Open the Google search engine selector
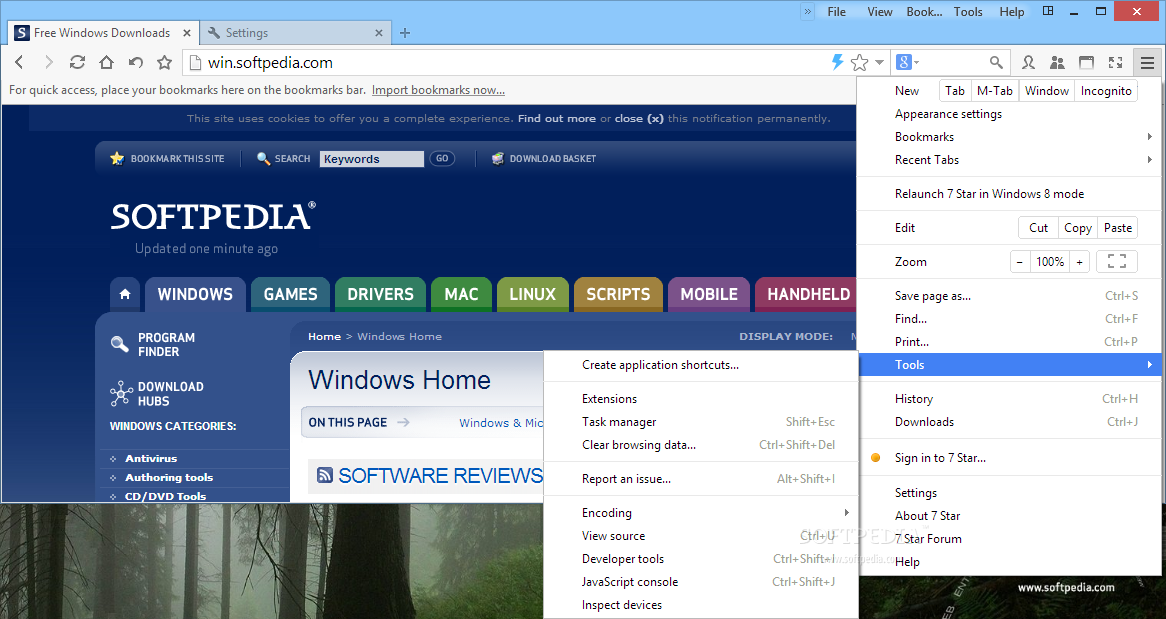This screenshot has width=1166, height=619. pos(908,62)
